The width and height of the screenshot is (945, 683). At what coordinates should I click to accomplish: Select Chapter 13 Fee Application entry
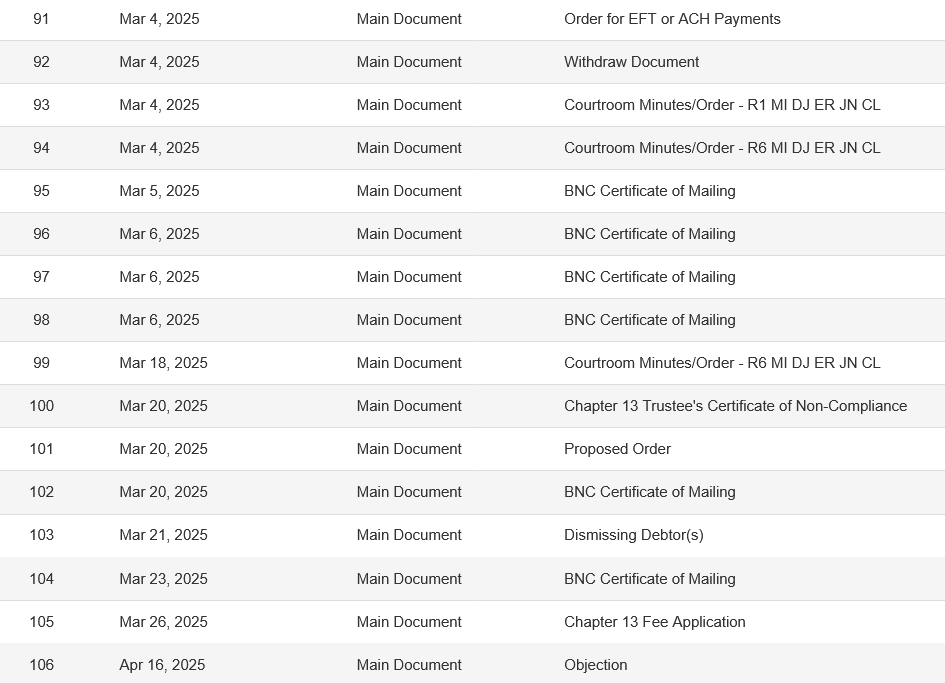click(x=655, y=622)
